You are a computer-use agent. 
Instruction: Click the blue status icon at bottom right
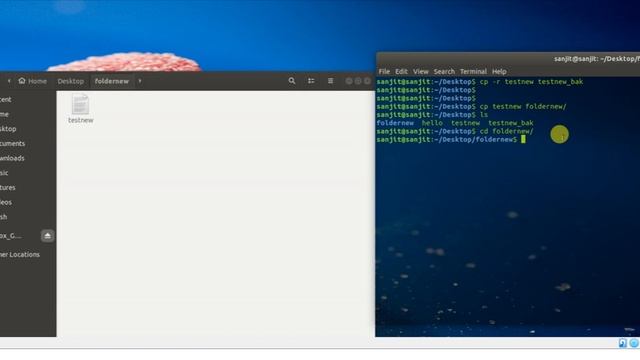pos(634,343)
